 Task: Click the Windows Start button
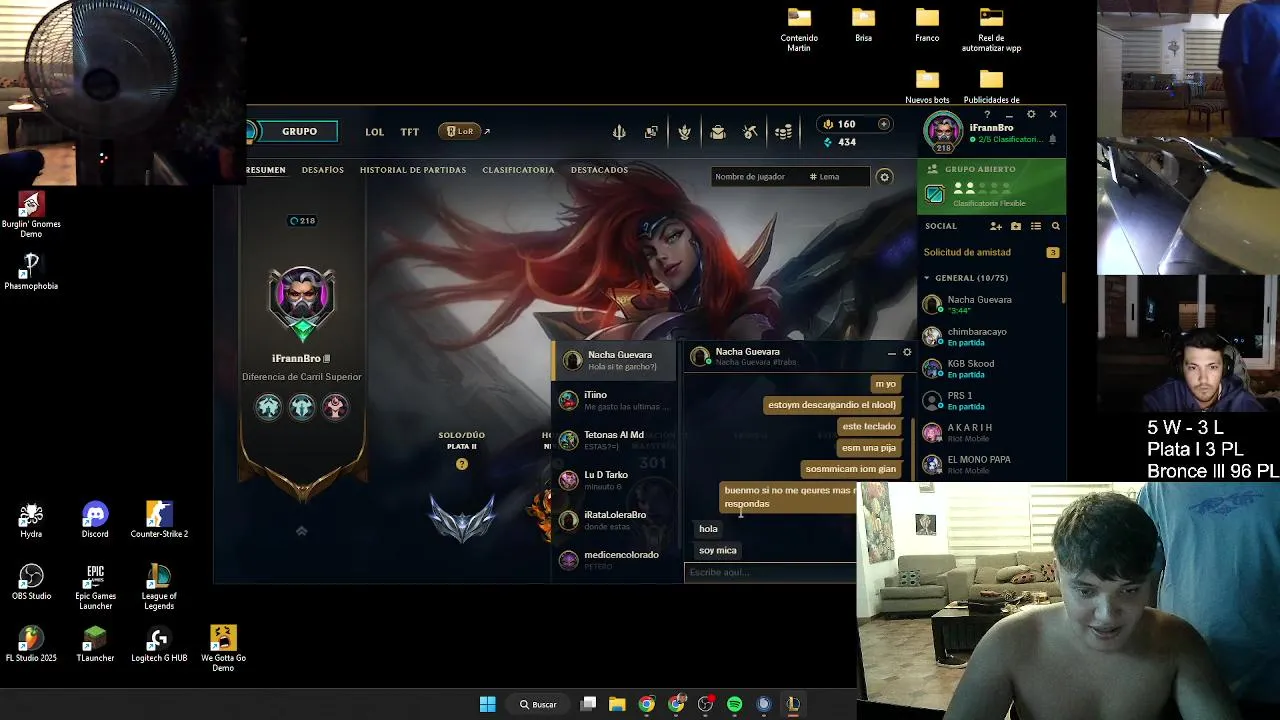click(487, 704)
